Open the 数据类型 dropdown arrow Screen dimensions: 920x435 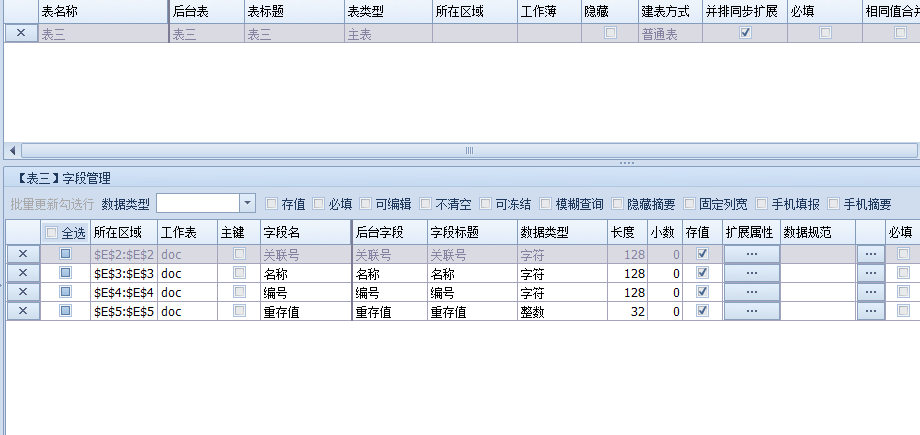pos(247,203)
